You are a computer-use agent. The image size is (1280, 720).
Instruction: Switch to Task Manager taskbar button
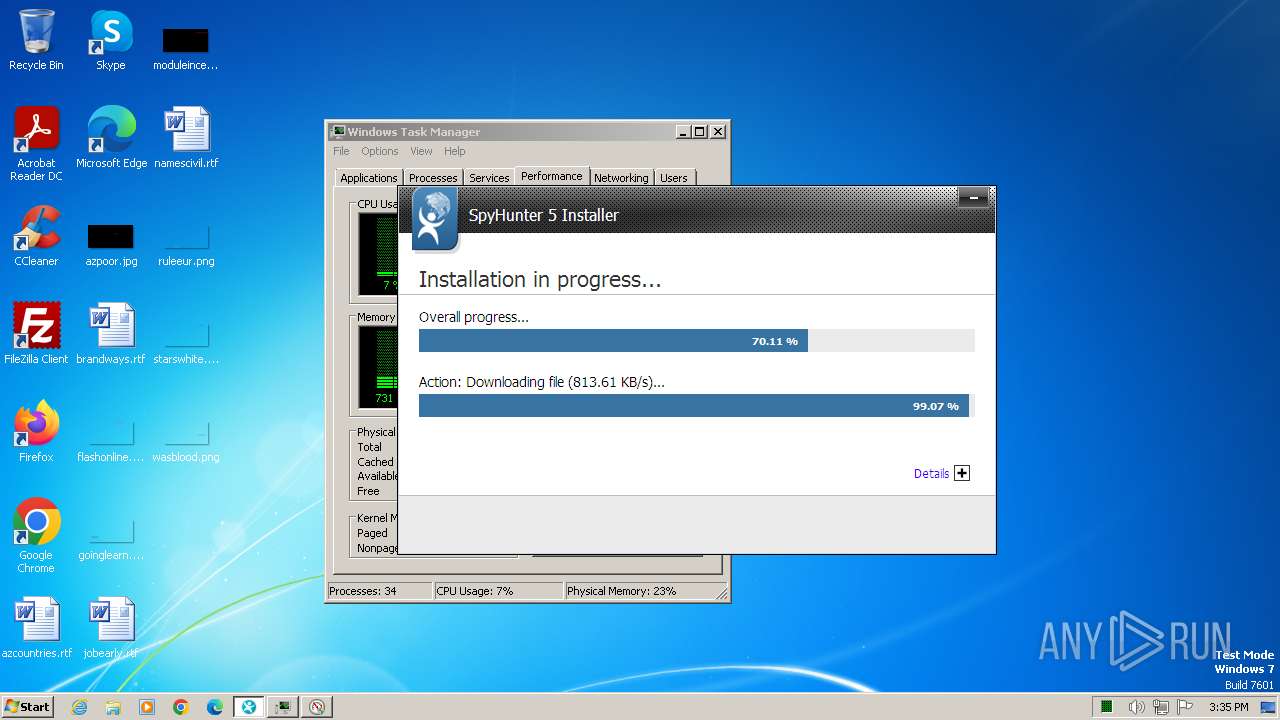[x=283, y=707]
